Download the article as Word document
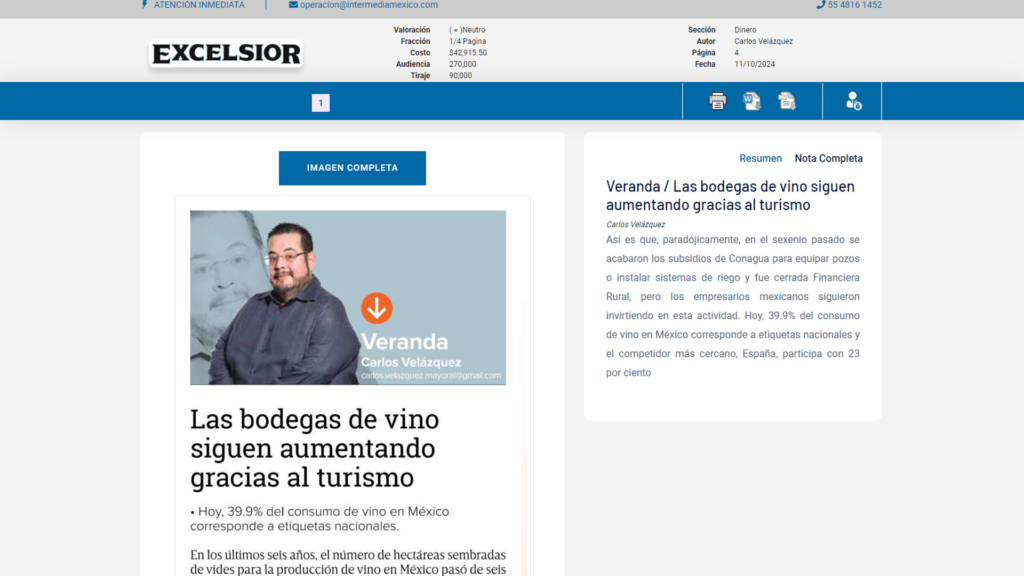Image resolution: width=1024 pixels, height=576 pixels. tap(751, 101)
